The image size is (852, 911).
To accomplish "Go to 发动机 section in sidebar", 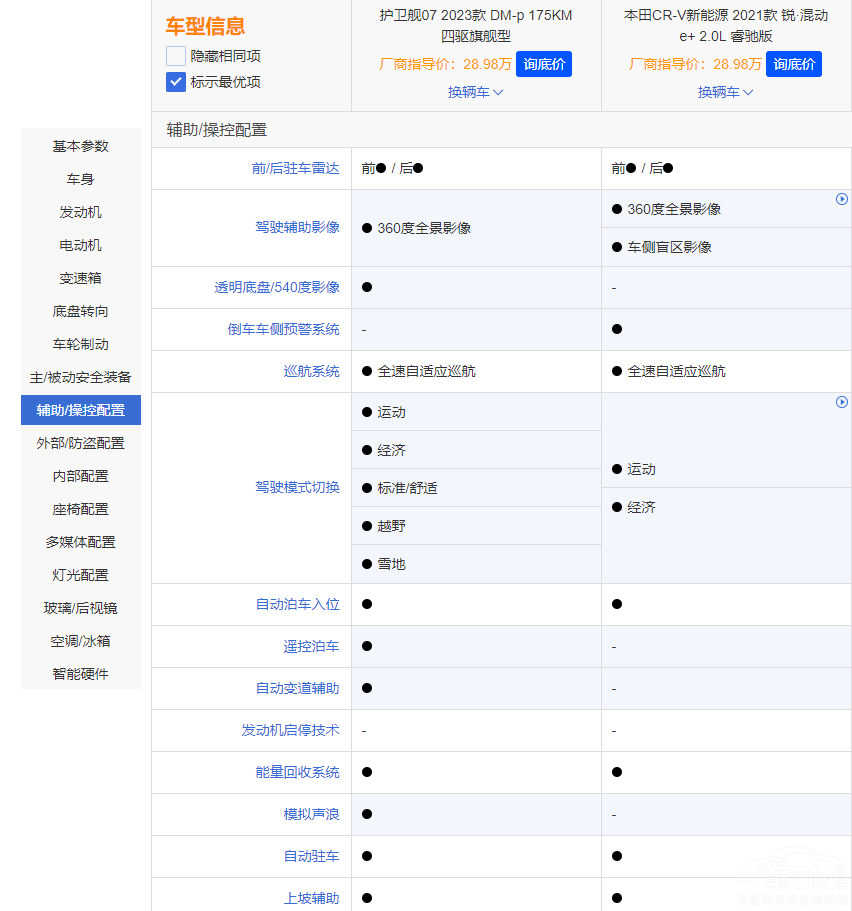I will 81,212.
